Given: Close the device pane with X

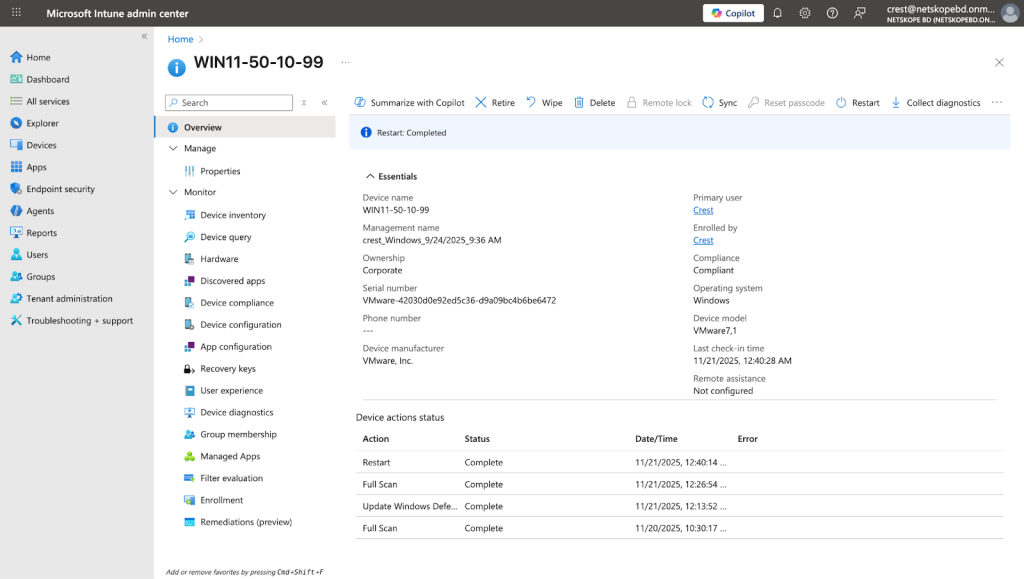Looking at the screenshot, I should (x=999, y=63).
